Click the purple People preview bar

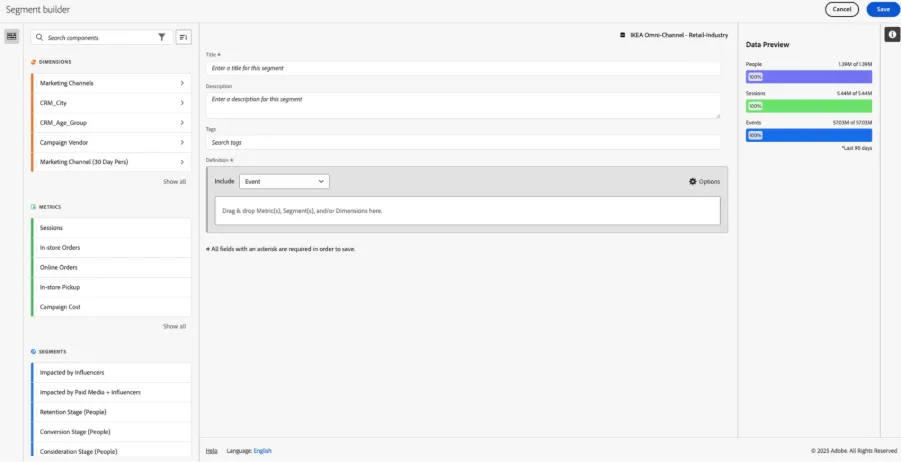click(808, 77)
